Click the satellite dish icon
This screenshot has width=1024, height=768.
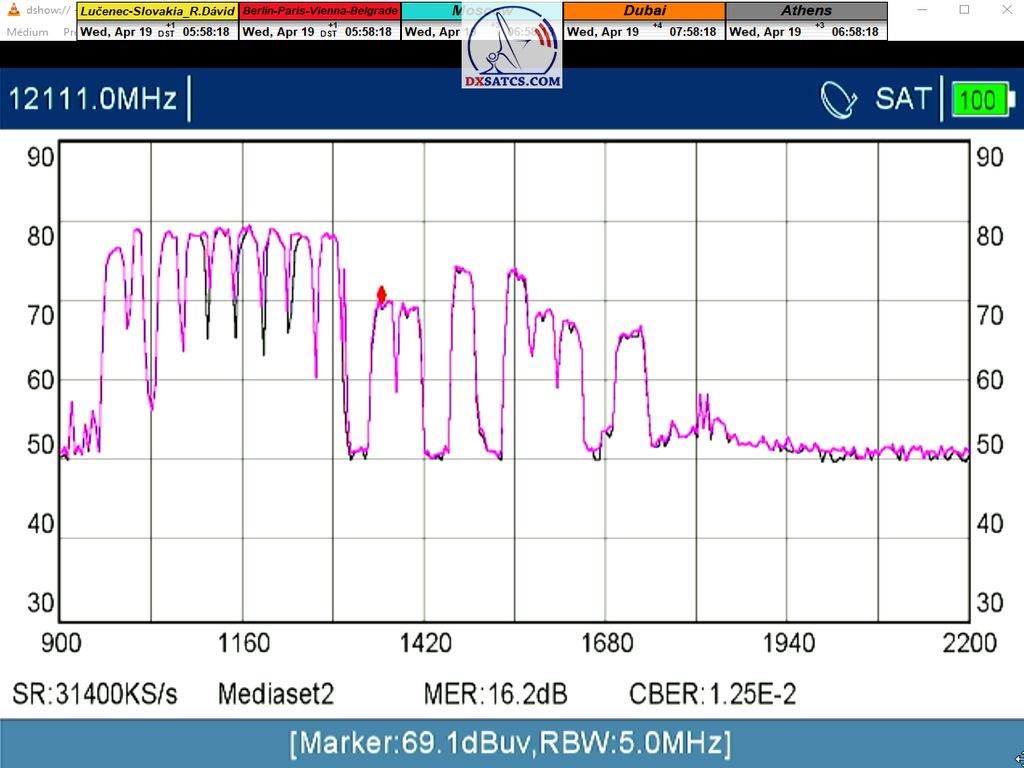[839, 99]
